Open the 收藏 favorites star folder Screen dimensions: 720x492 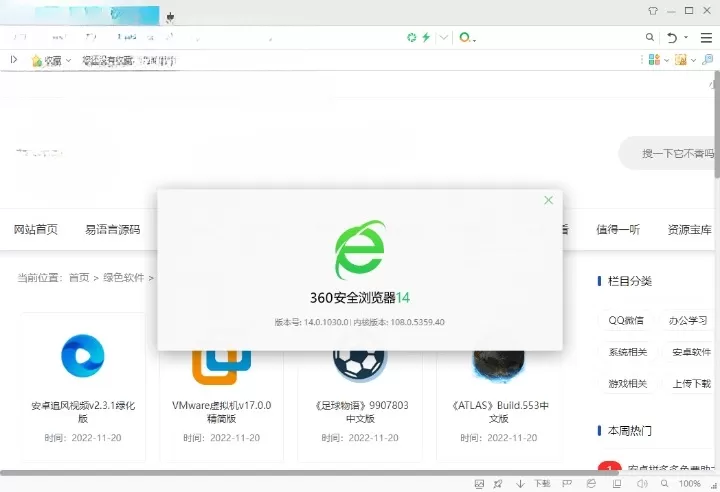(46, 61)
